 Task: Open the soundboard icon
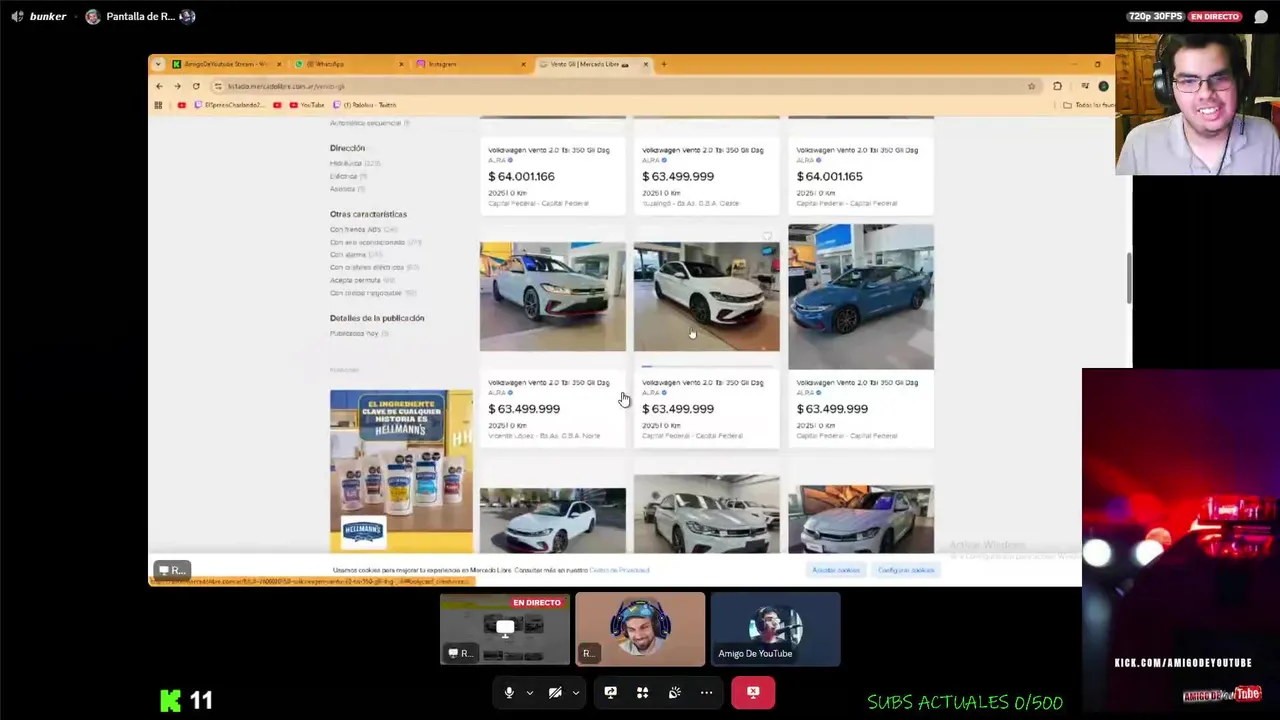[674, 692]
